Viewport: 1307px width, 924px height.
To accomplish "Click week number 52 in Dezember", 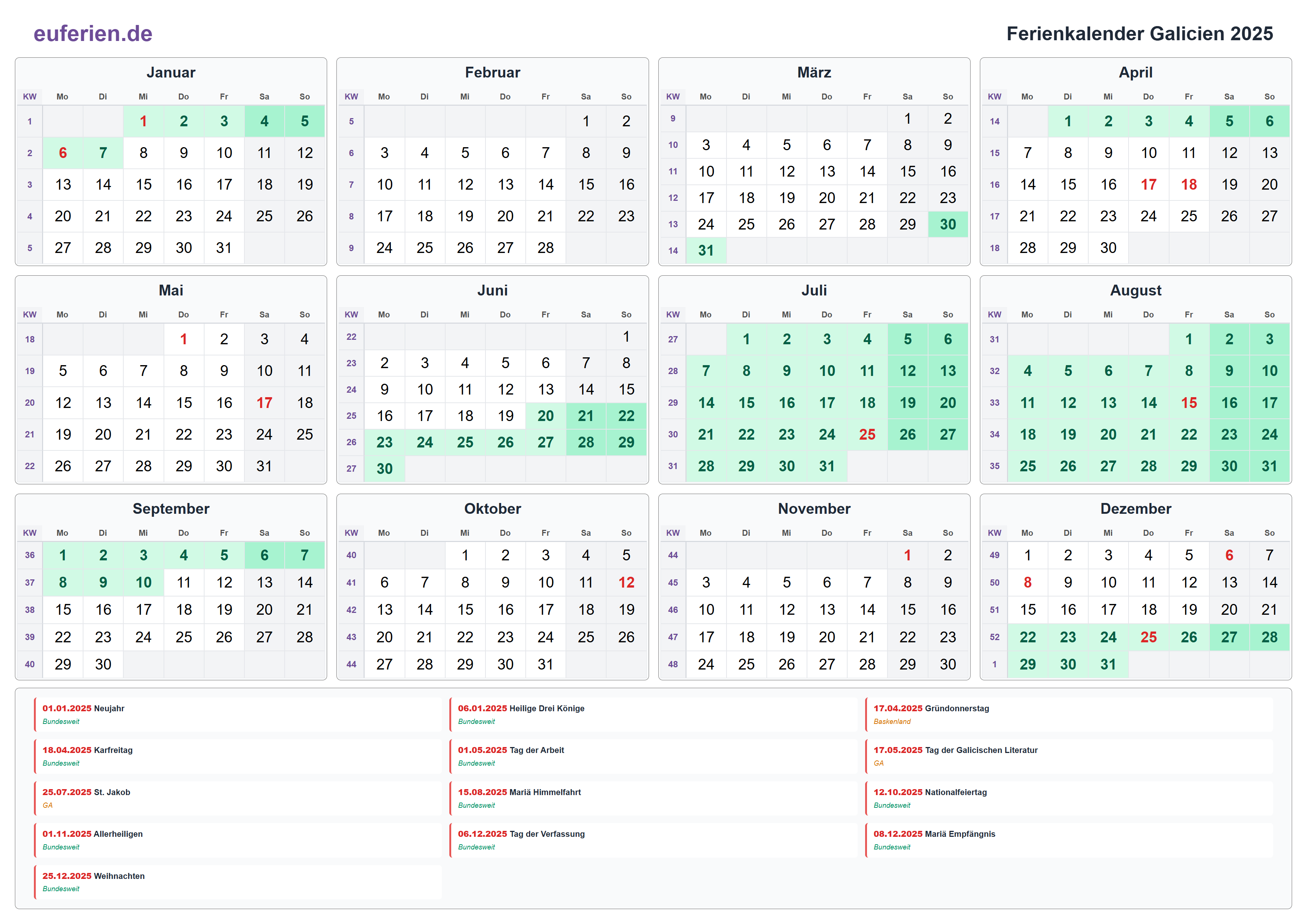I will [x=994, y=637].
